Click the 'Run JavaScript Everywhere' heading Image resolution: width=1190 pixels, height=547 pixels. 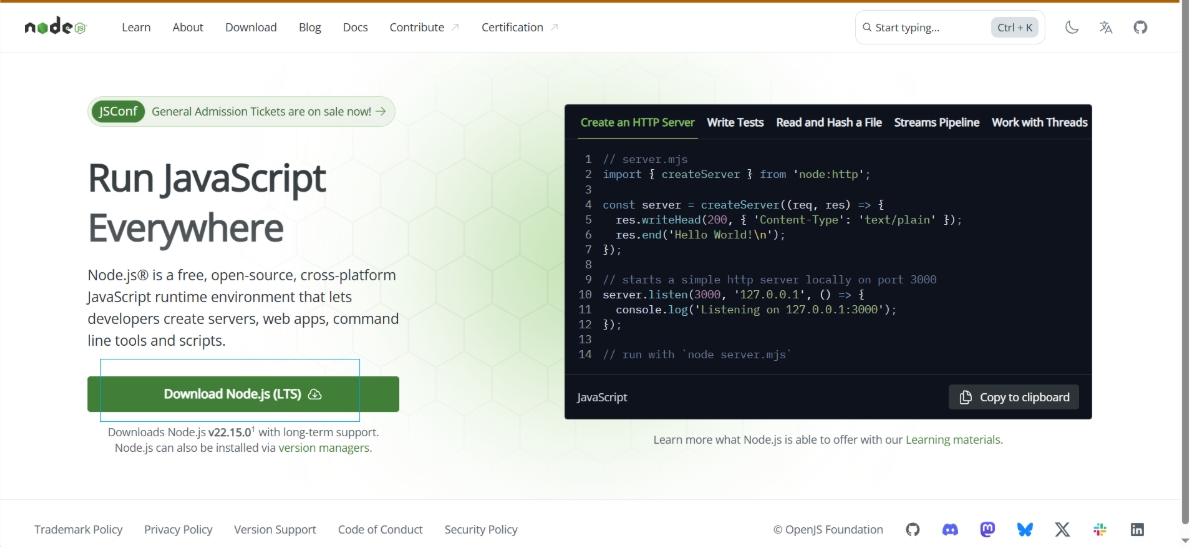pos(207,203)
